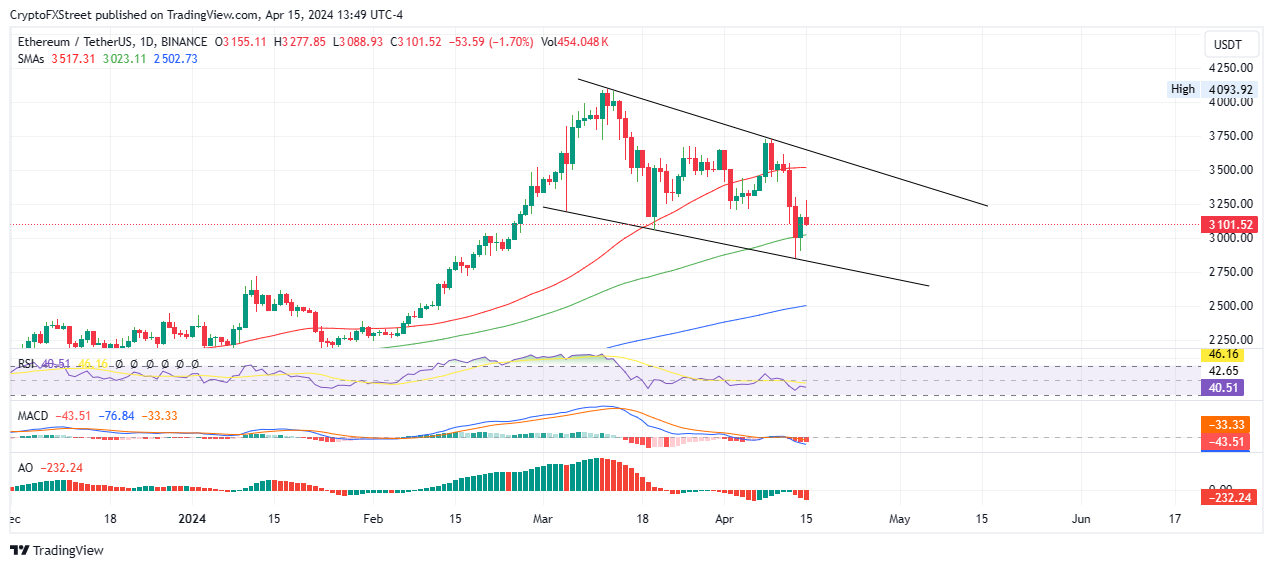Click the High 4093.92 price marker

[x=1212, y=89]
